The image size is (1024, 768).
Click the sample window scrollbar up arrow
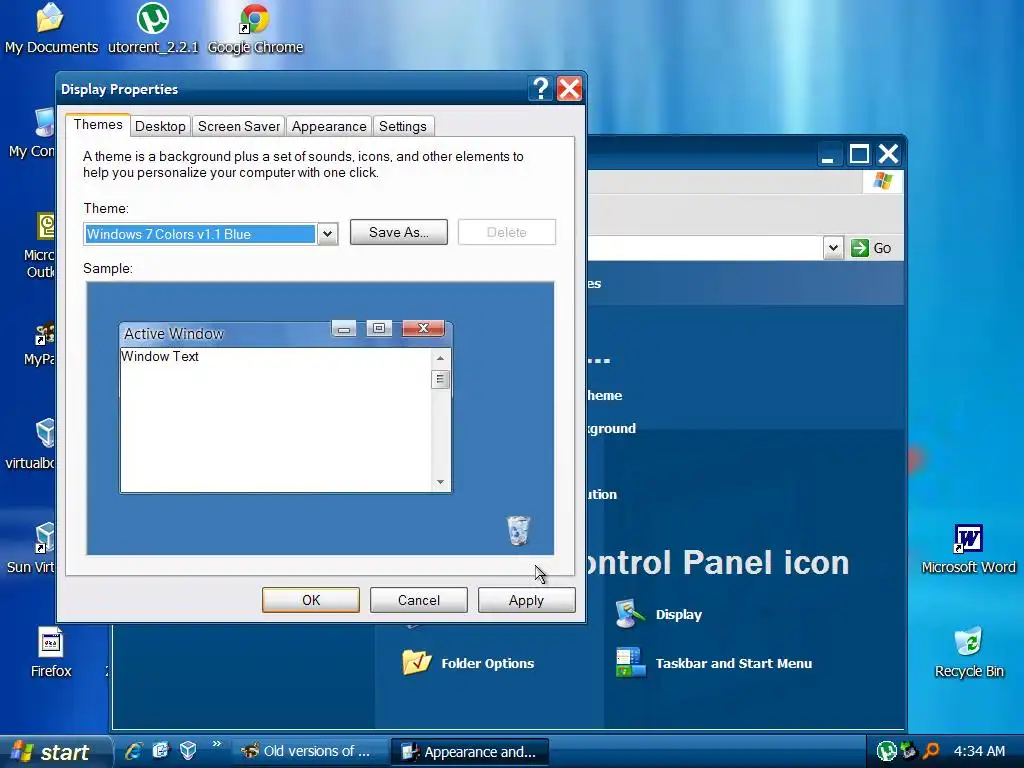(x=440, y=358)
